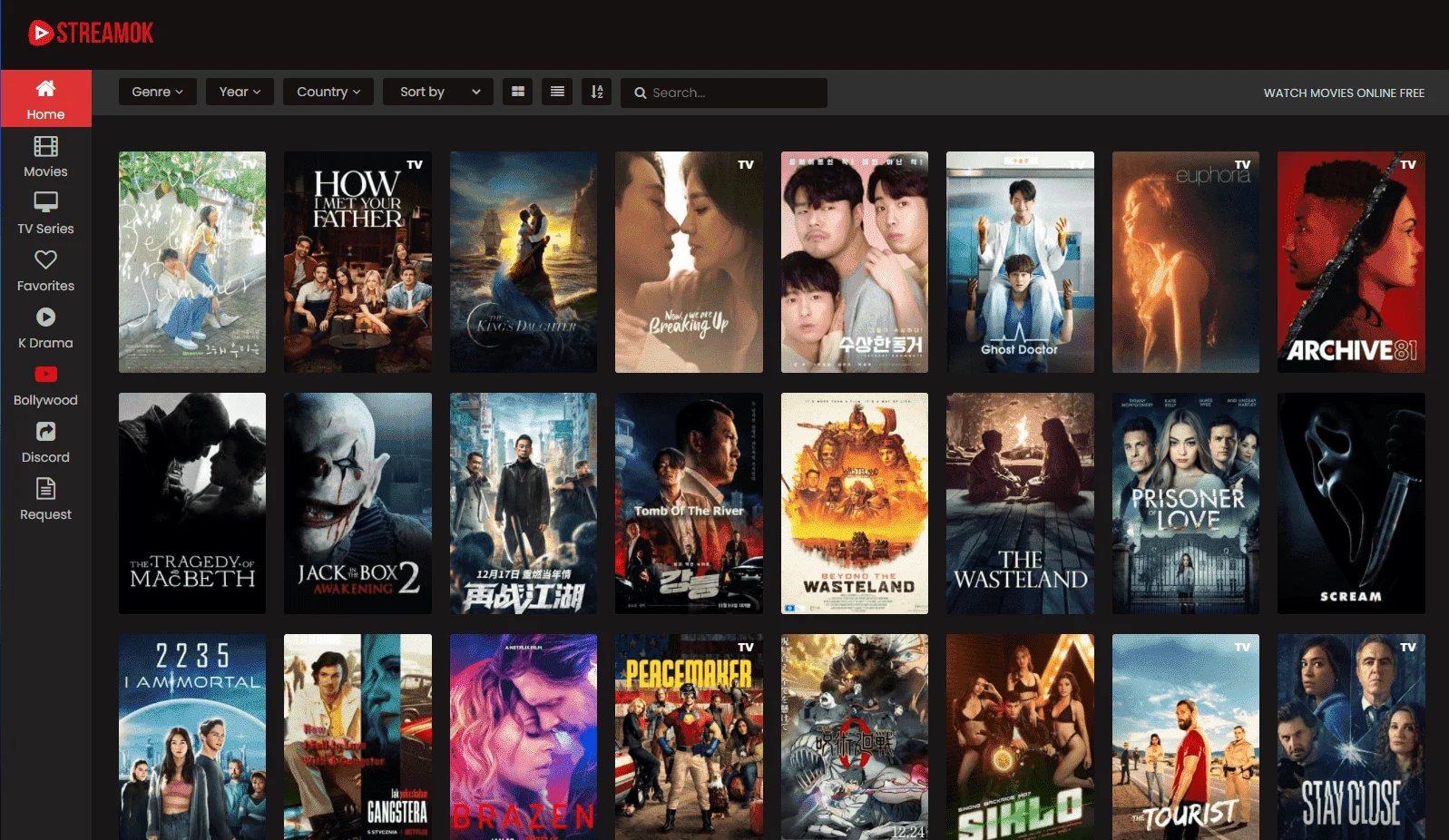Switch to list view layout
1449x840 pixels.
tap(557, 92)
